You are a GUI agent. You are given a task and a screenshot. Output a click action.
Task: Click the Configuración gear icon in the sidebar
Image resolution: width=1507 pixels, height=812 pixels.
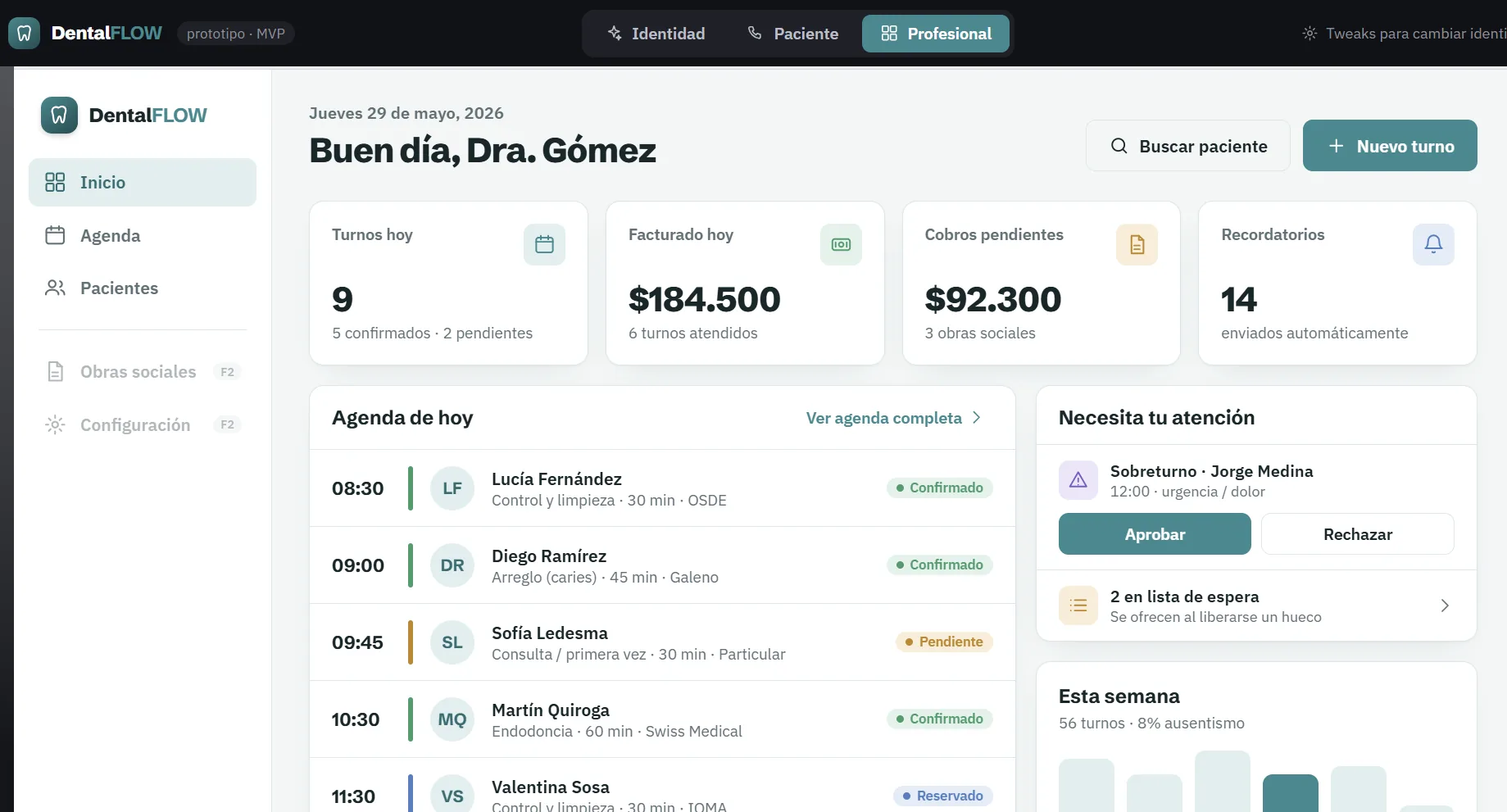(x=55, y=424)
